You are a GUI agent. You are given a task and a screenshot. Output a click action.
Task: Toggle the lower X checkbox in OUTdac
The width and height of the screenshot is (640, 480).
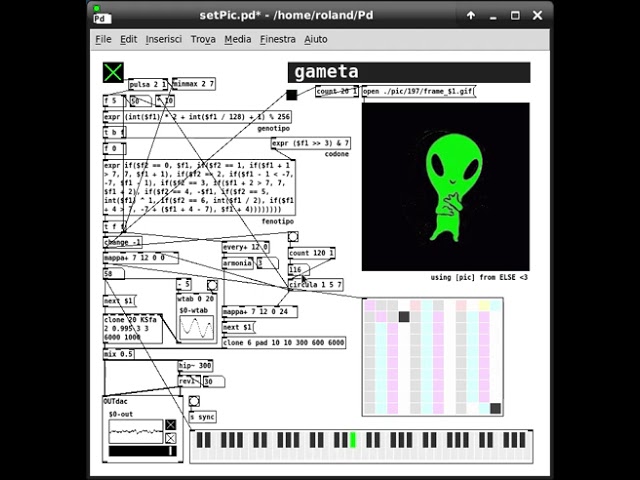pyautogui.click(x=171, y=438)
